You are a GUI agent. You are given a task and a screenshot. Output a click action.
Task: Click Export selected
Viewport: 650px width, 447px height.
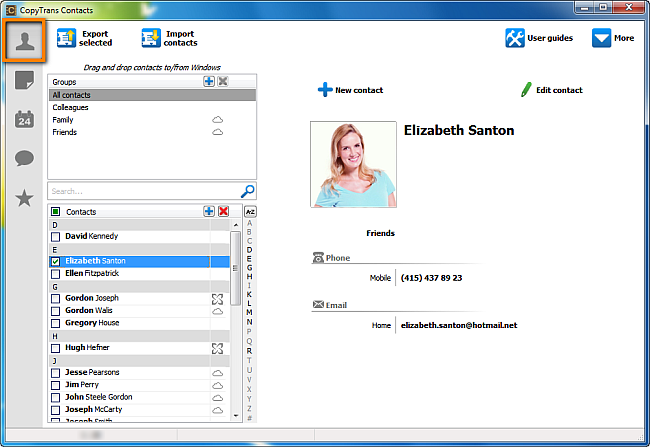click(85, 38)
